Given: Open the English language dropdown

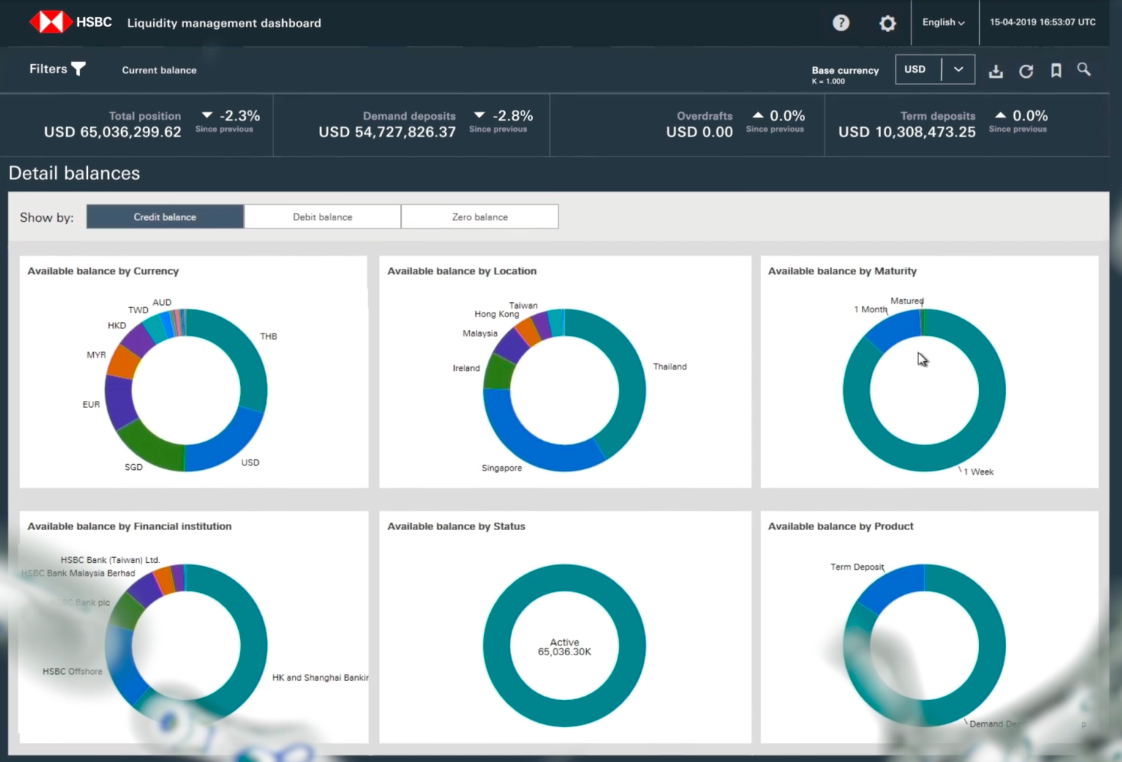Looking at the screenshot, I should (943, 23).
